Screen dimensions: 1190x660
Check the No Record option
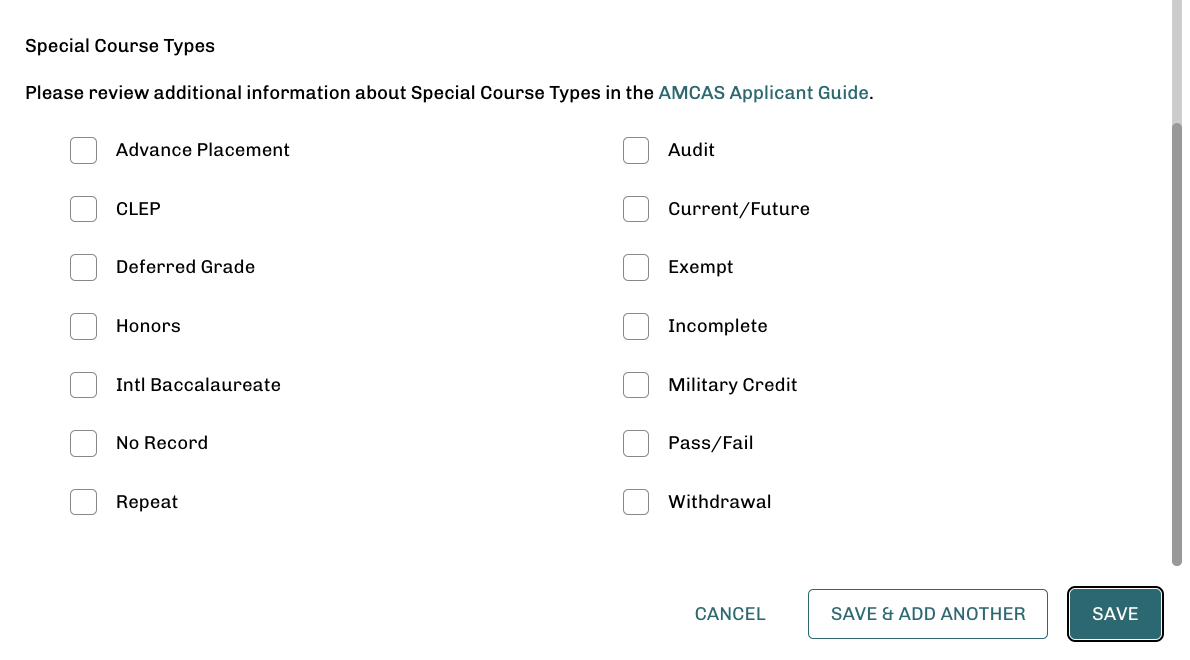[x=83, y=443]
